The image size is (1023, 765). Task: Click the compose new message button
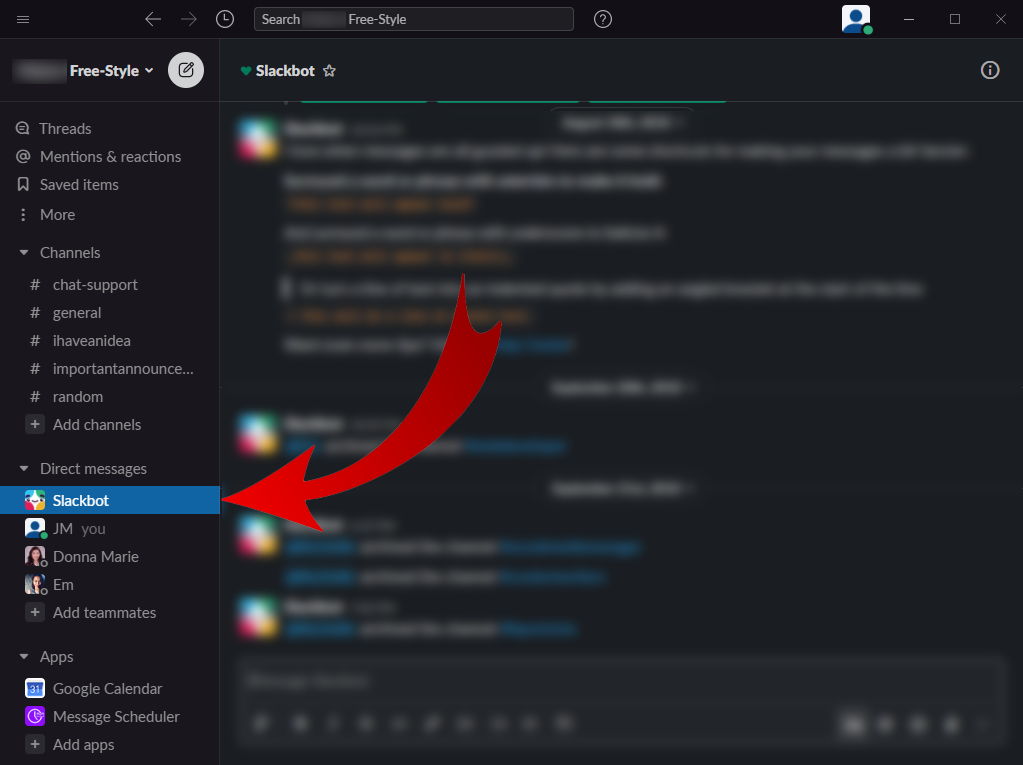(186, 70)
